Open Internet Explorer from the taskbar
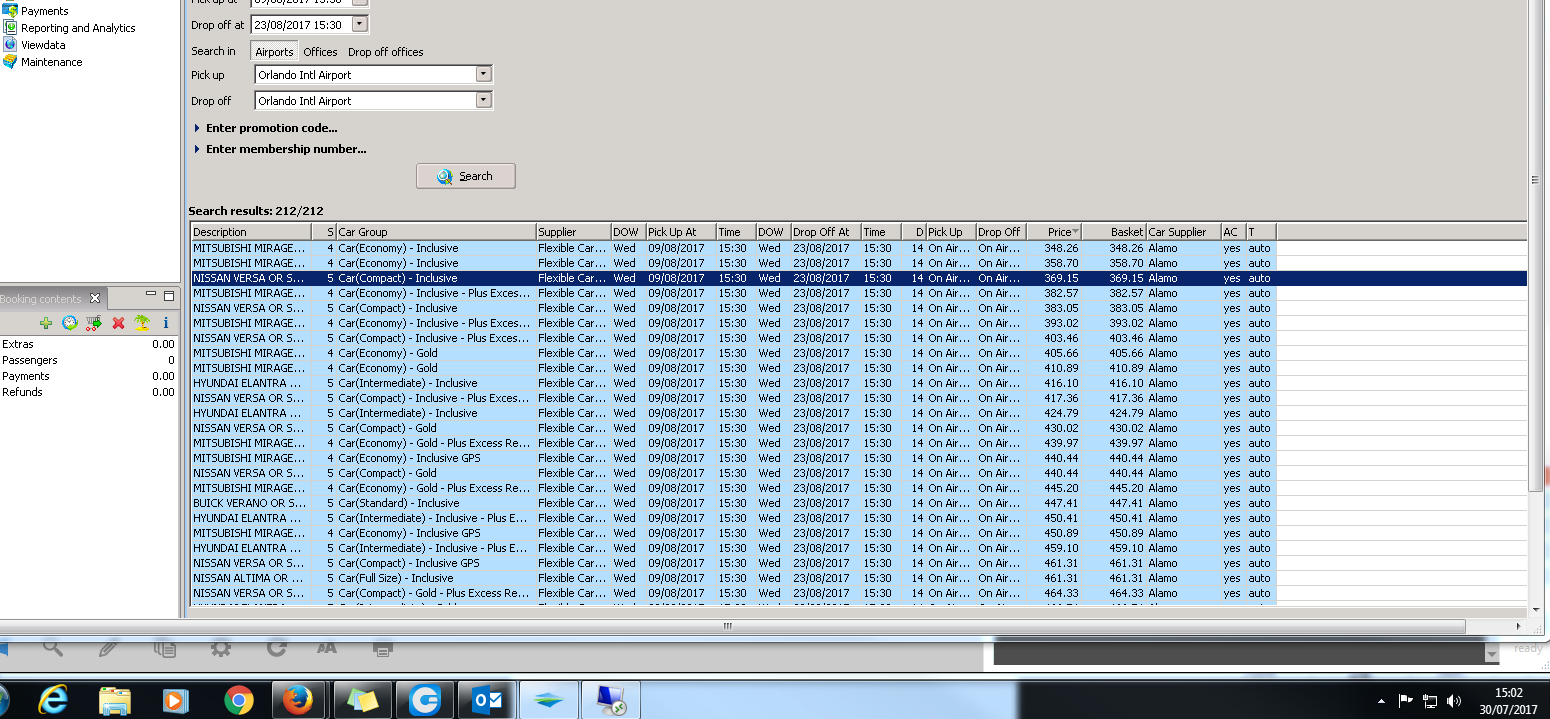The height and width of the screenshot is (719, 1550). tap(53, 700)
